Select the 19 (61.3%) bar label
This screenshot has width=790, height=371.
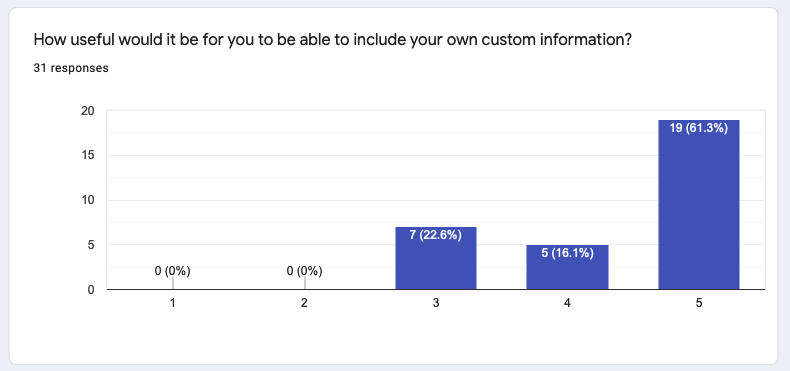pyautogui.click(x=699, y=128)
